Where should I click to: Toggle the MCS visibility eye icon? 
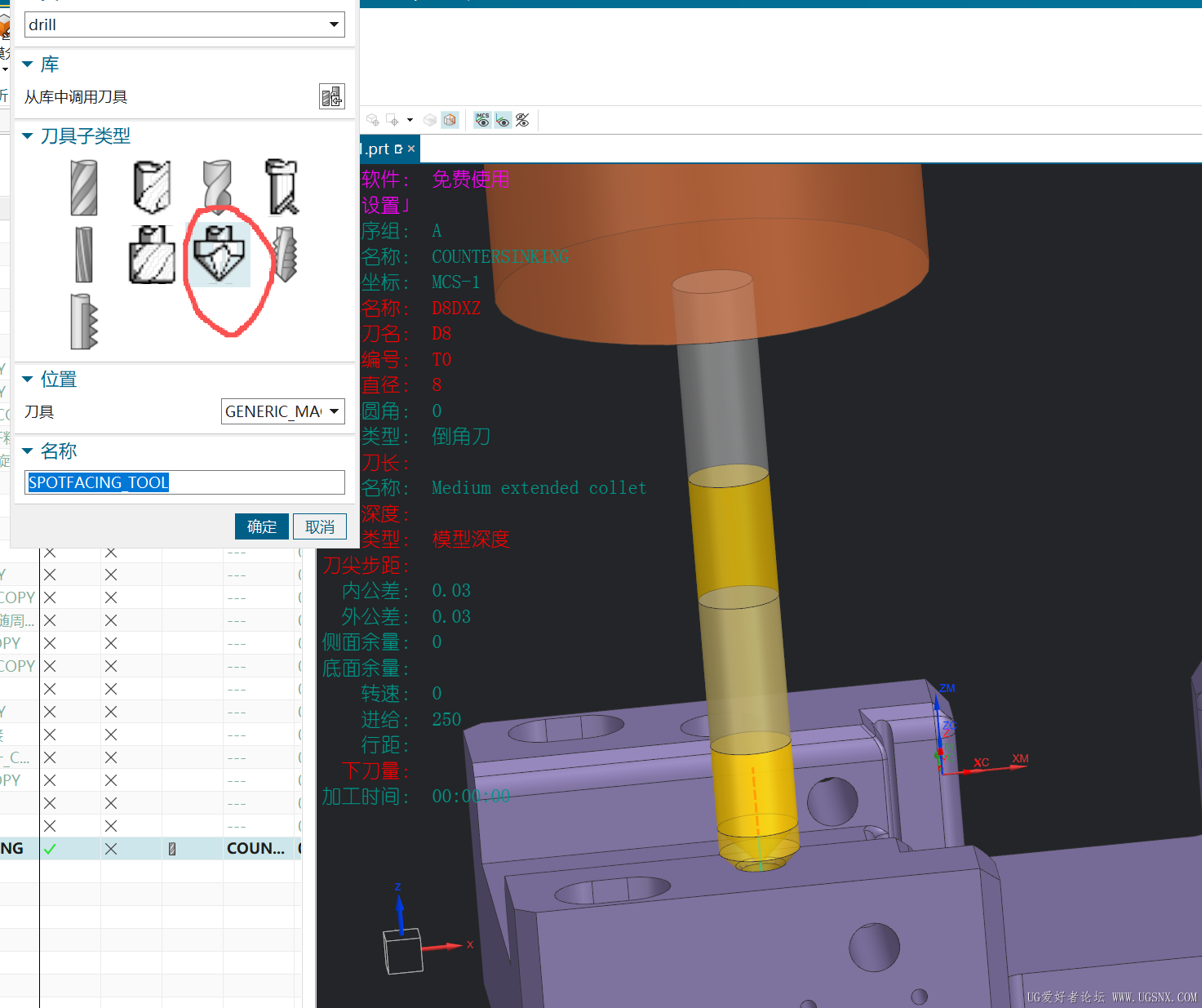click(x=482, y=120)
